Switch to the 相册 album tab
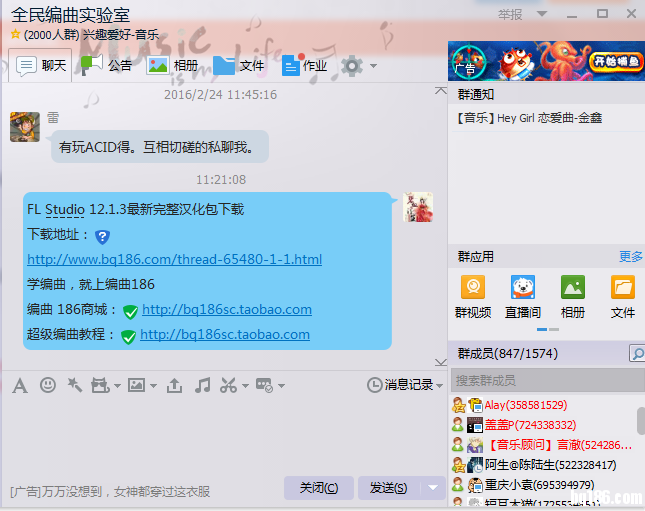 172,65
